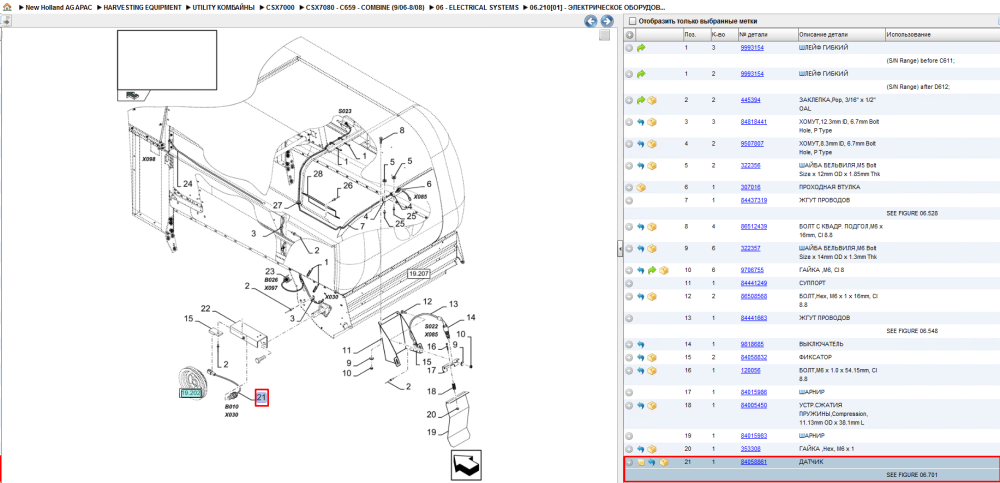Click the box icon on row 84005450
The height and width of the screenshot is (483, 1000).
pyautogui.click(x=652, y=405)
